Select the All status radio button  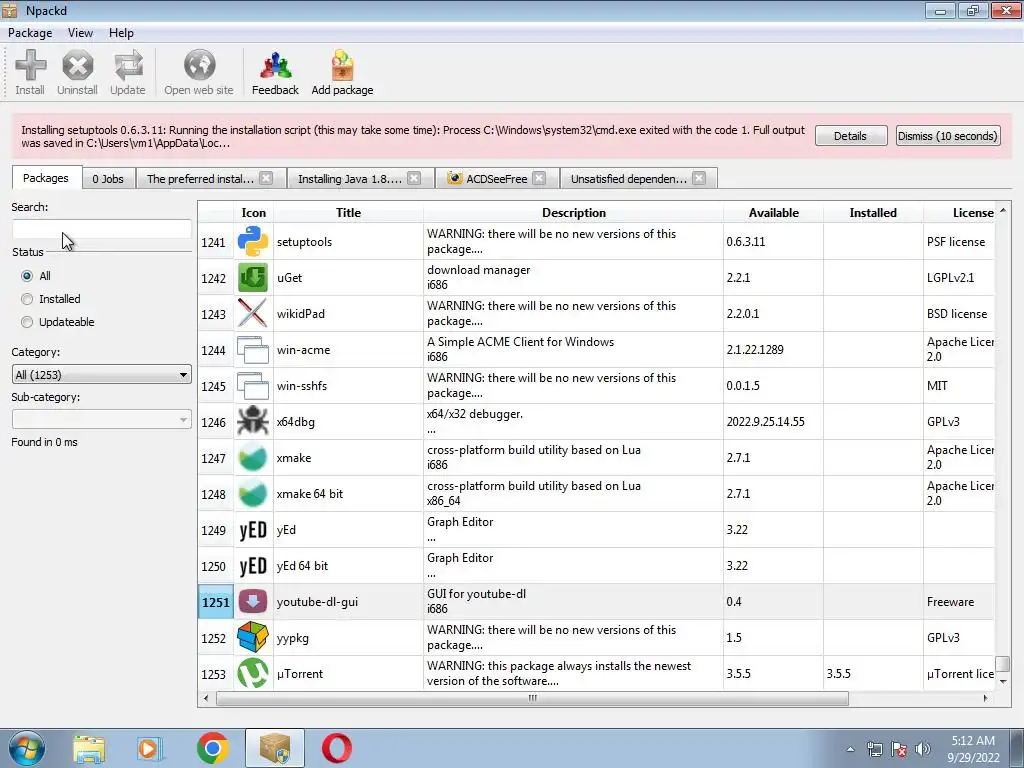[27, 276]
